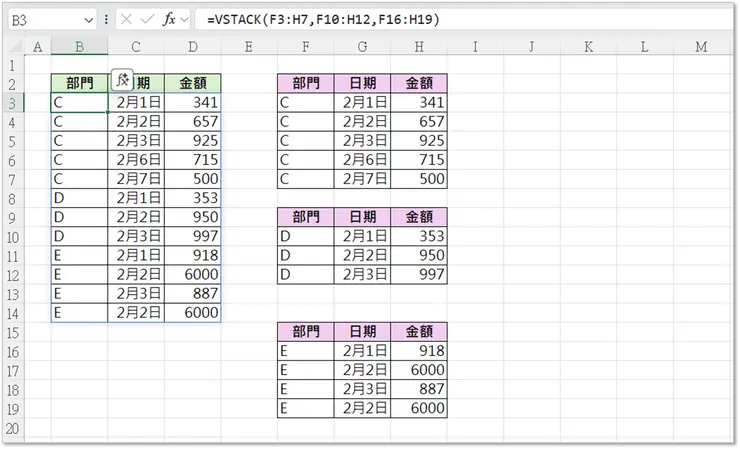
Task: Click cell H16 with value 918
Action: coord(419,351)
